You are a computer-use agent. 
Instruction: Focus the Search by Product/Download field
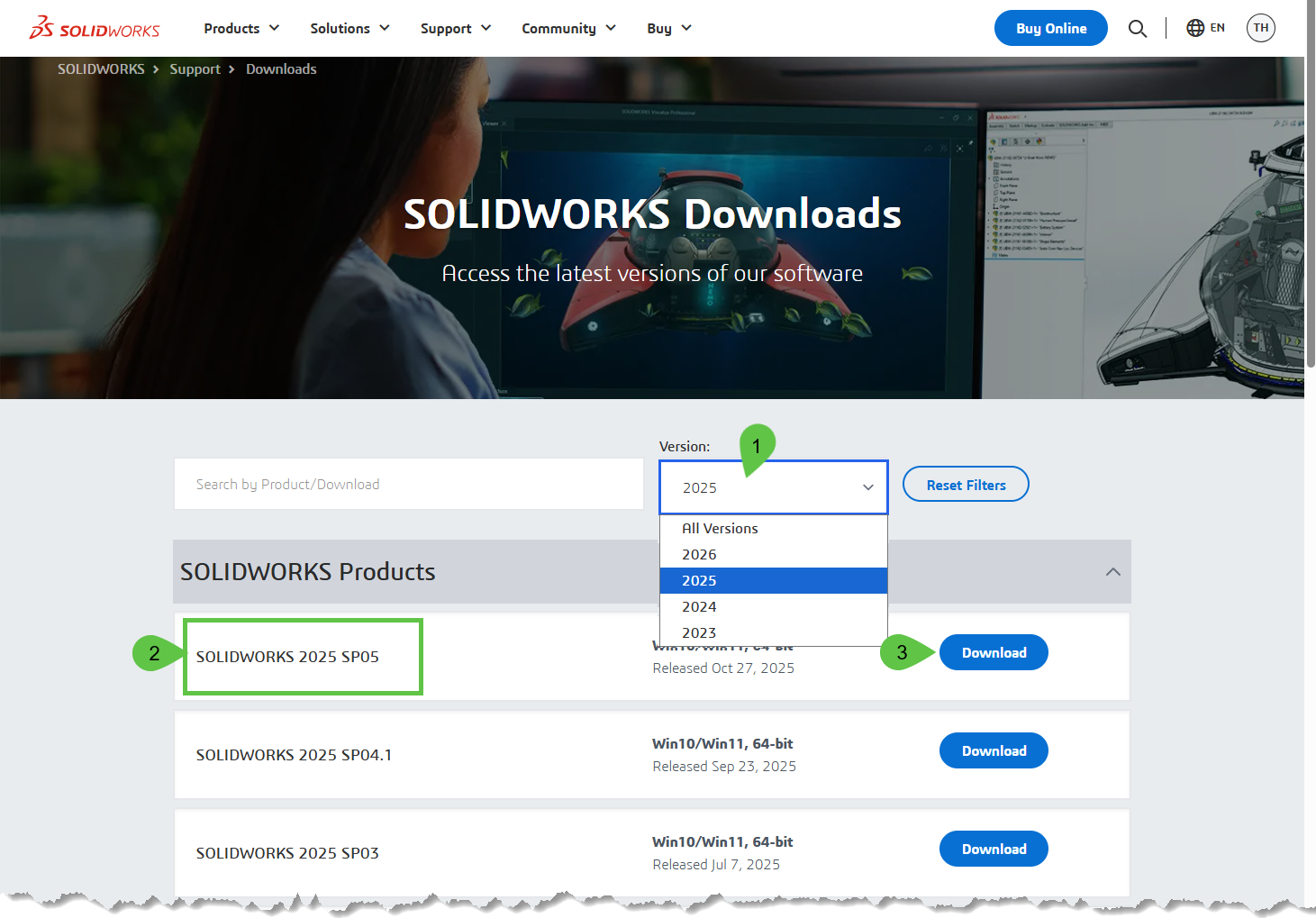[x=408, y=485]
